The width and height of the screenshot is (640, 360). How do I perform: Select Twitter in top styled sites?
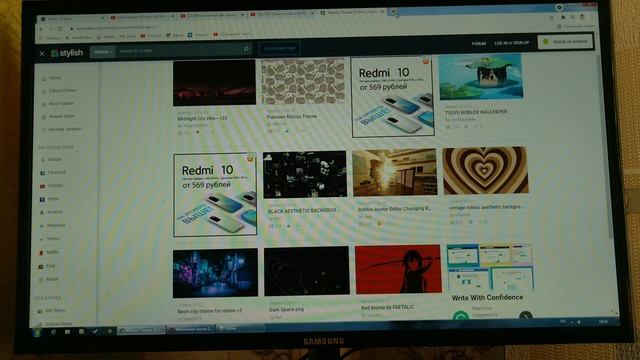[50, 239]
